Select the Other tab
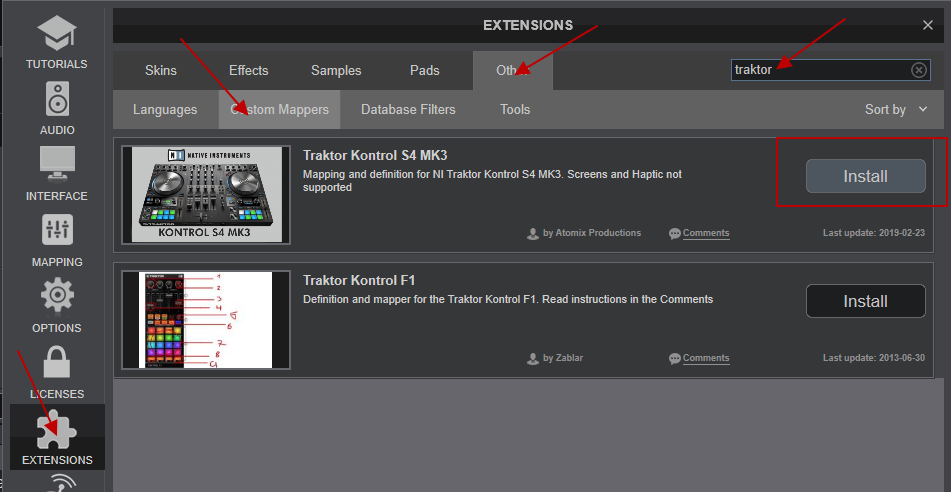Screen dimensions: 951x492 (x=512, y=70)
